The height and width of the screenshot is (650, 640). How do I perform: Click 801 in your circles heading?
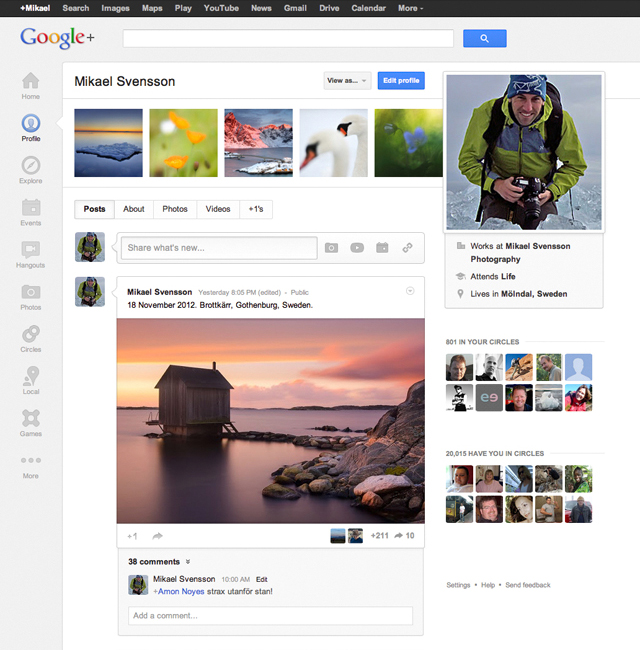click(482, 342)
